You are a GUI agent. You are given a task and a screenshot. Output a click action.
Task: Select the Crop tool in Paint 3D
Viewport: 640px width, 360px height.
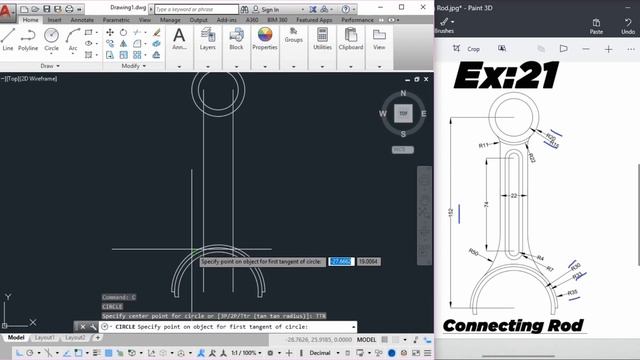[466, 49]
